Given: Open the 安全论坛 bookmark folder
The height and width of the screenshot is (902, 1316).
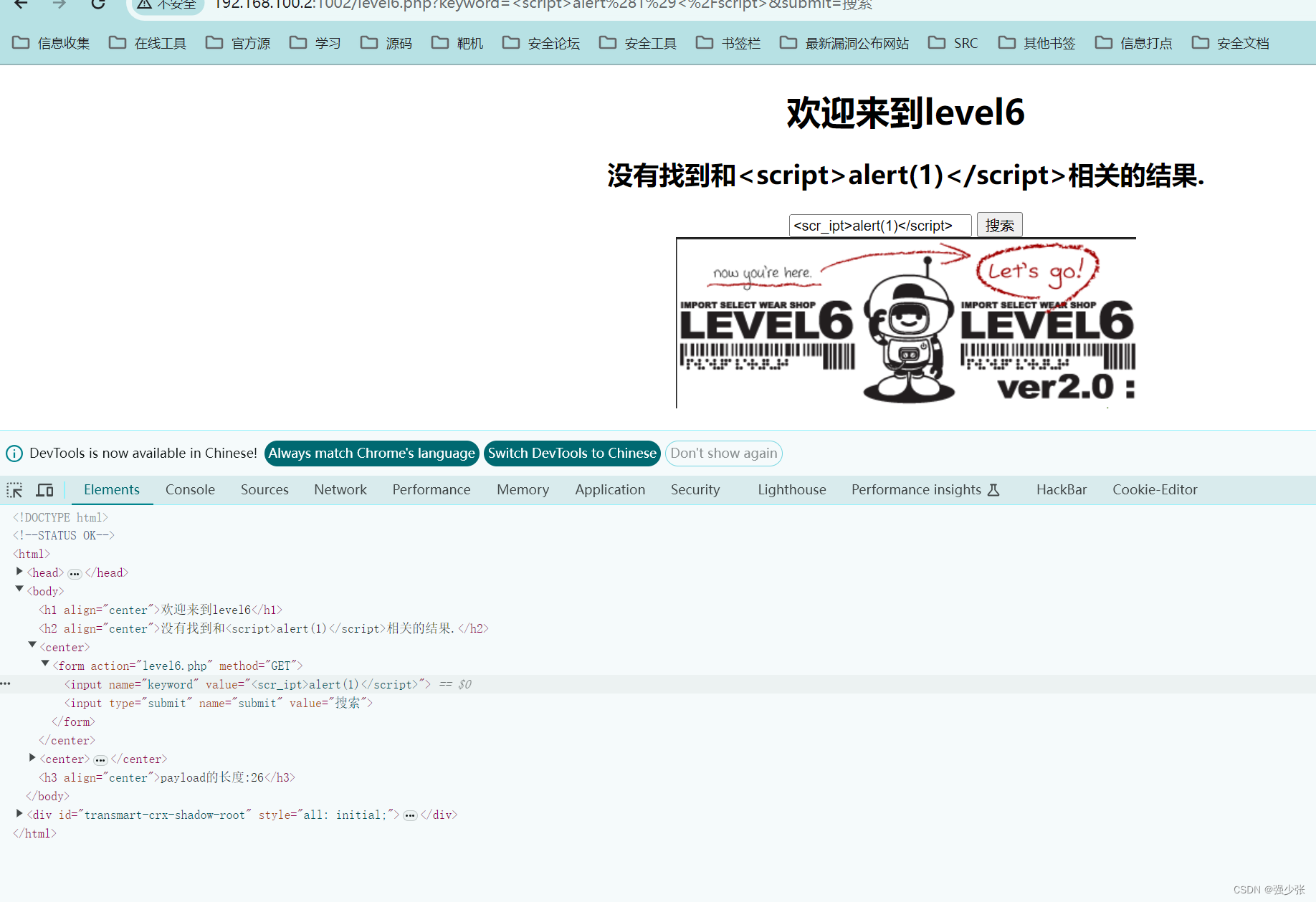Looking at the screenshot, I should (x=541, y=43).
